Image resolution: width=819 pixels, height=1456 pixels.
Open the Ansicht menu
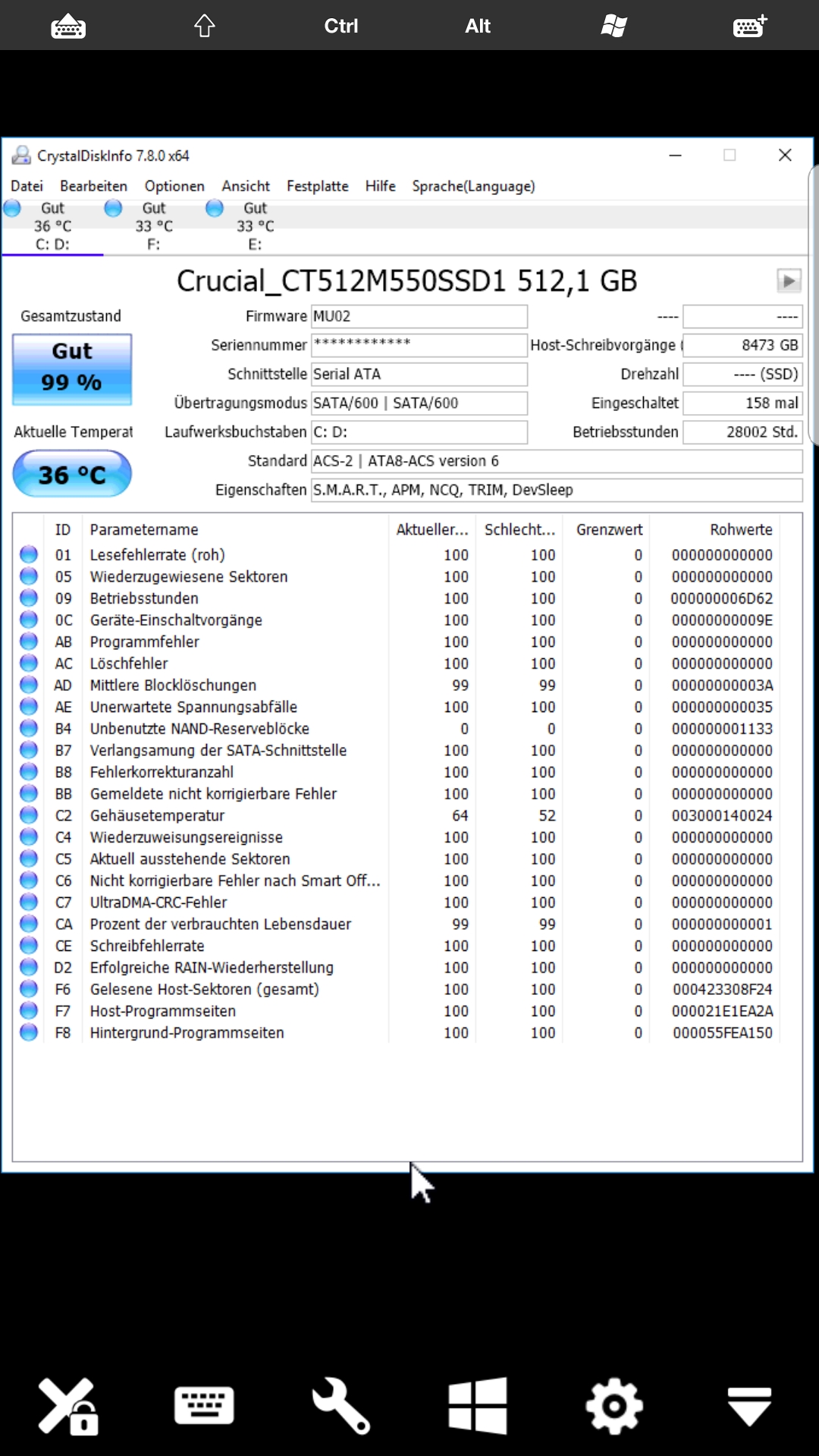(246, 186)
